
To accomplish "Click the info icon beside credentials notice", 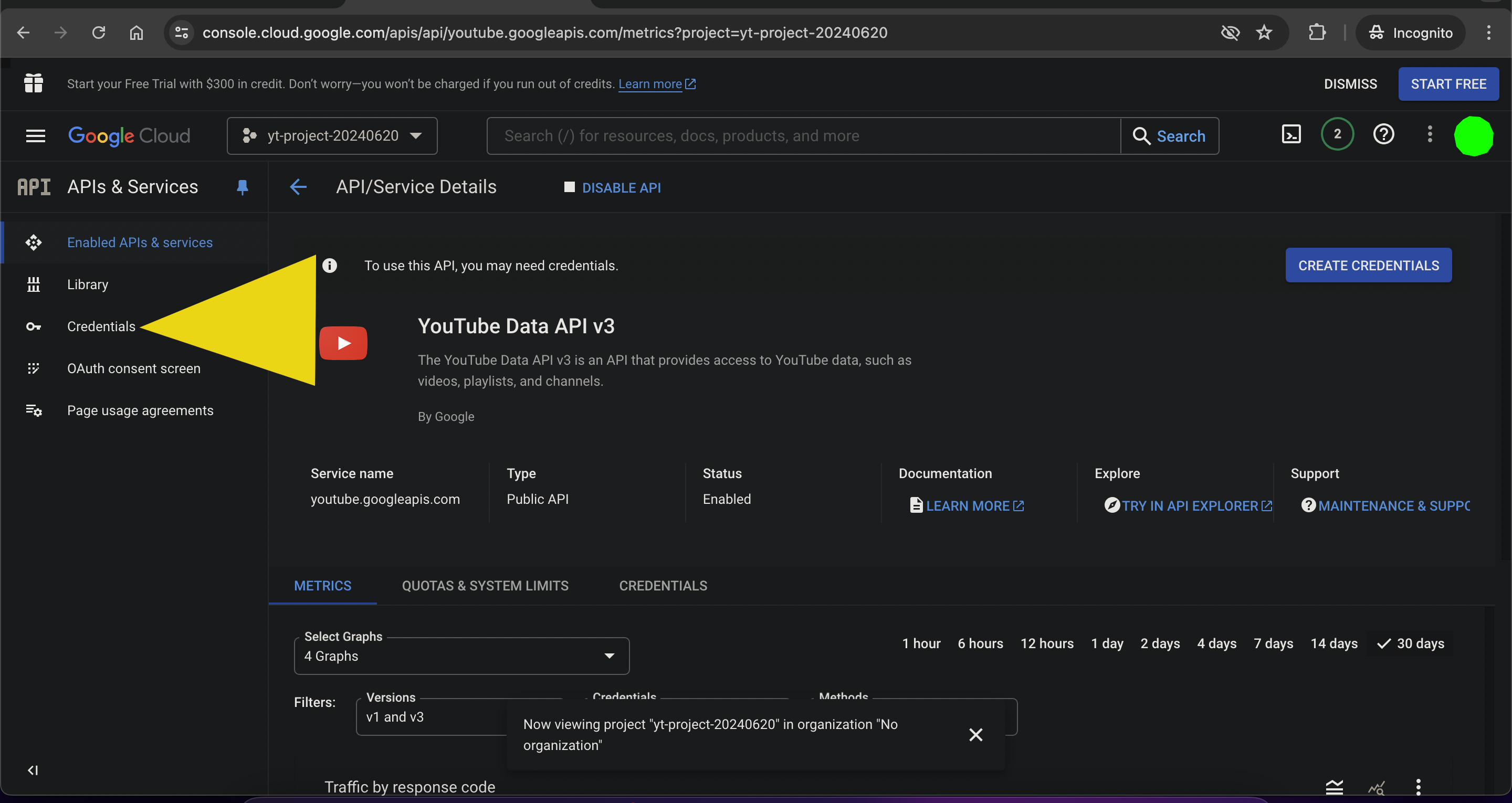I will click(x=330, y=266).
